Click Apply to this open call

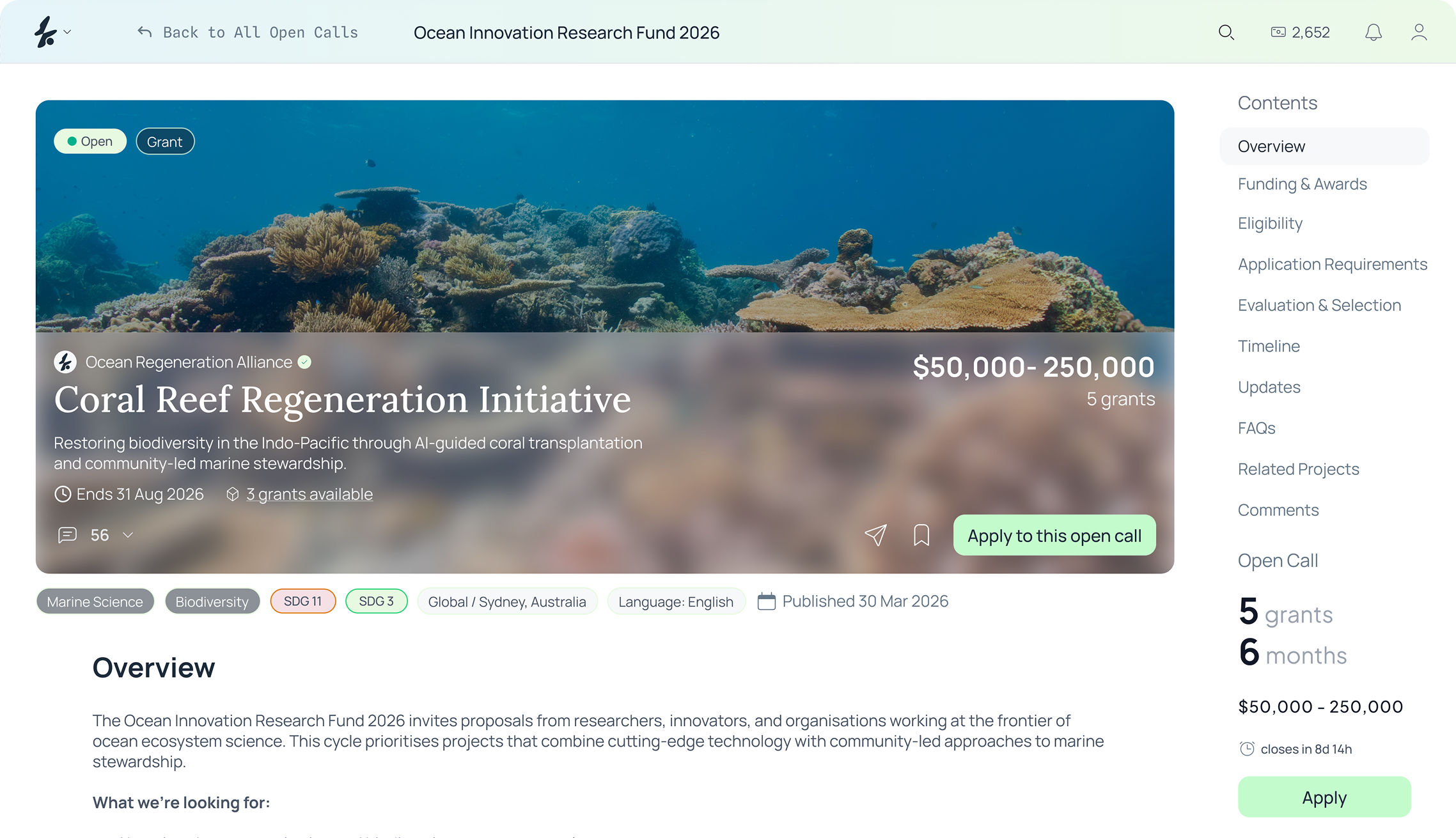tap(1054, 535)
